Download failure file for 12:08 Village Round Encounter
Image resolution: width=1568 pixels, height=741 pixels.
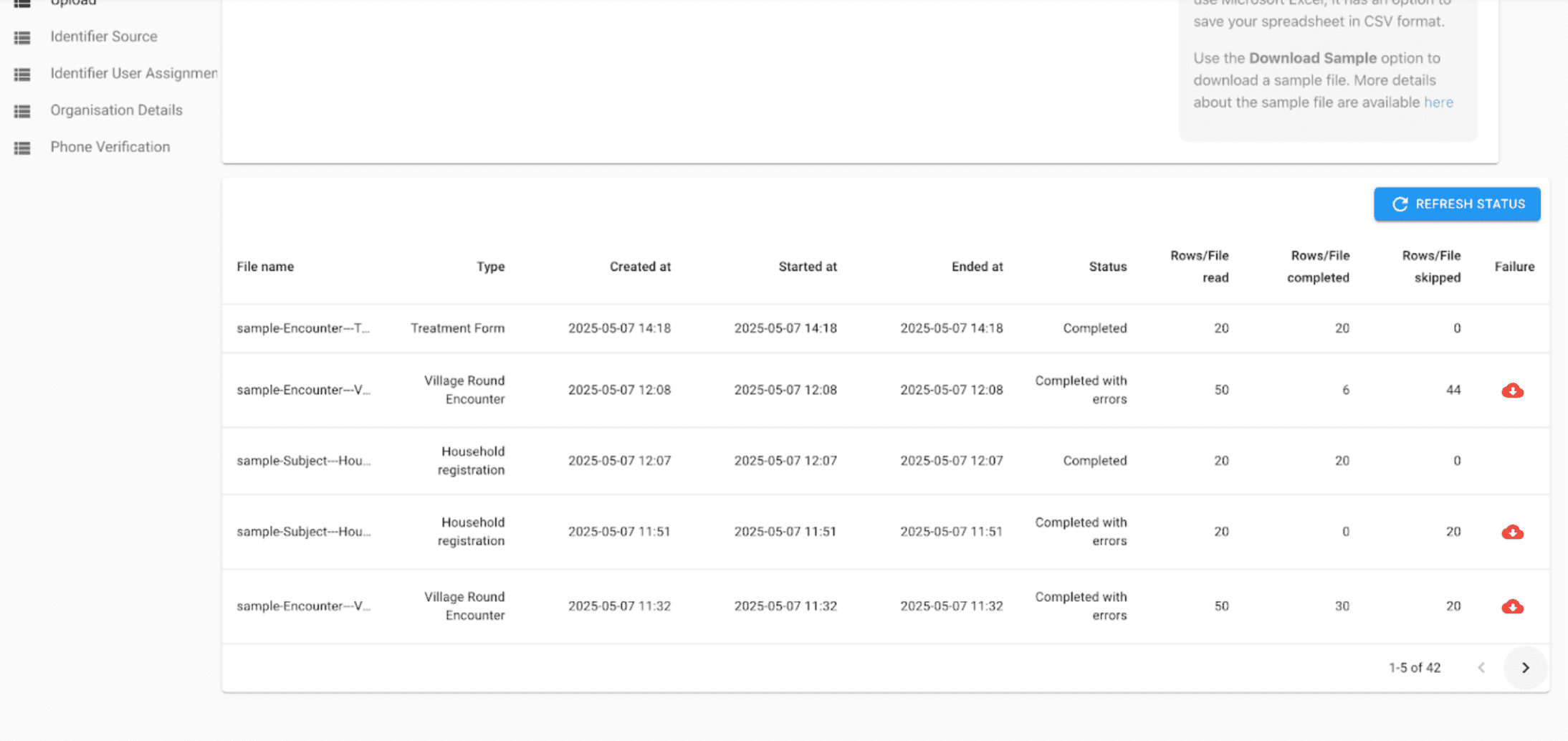[x=1512, y=391]
